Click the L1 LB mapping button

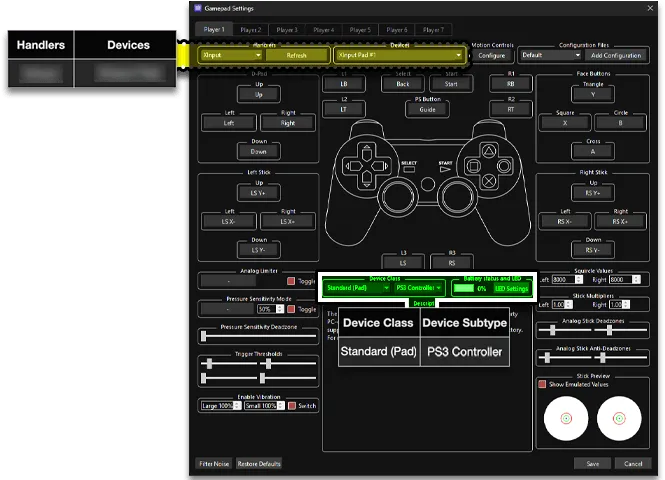click(344, 84)
